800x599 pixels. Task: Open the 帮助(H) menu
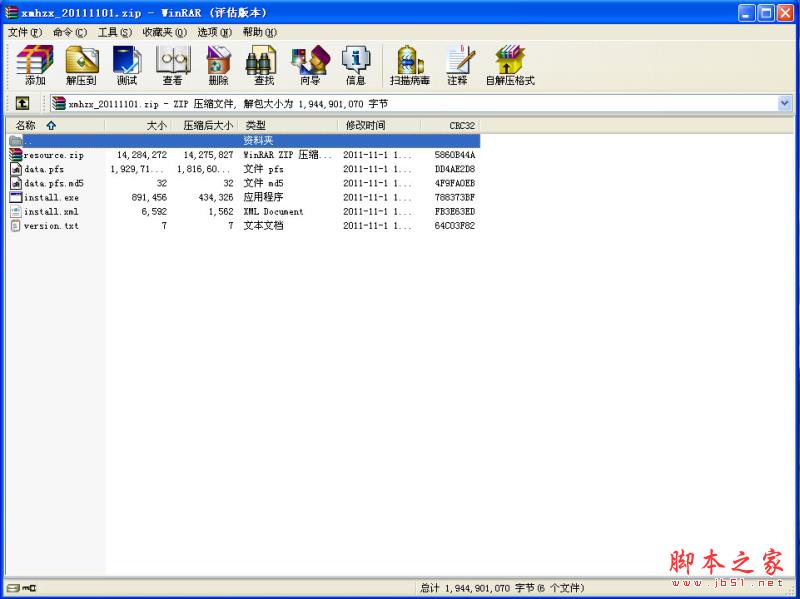[x=260, y=32]
